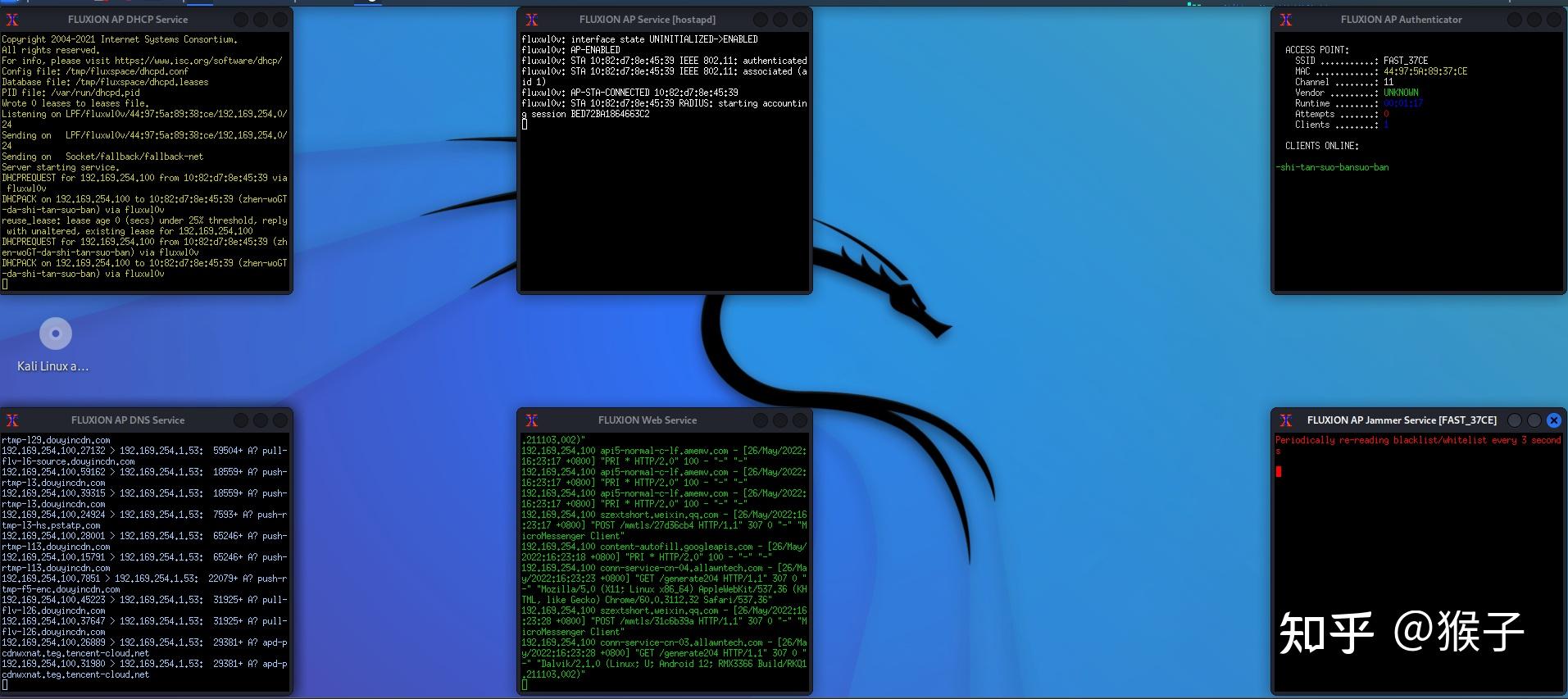Click the Channel value '11' in Authenticator
The image size is (1568, 699).
(1388, 82)
